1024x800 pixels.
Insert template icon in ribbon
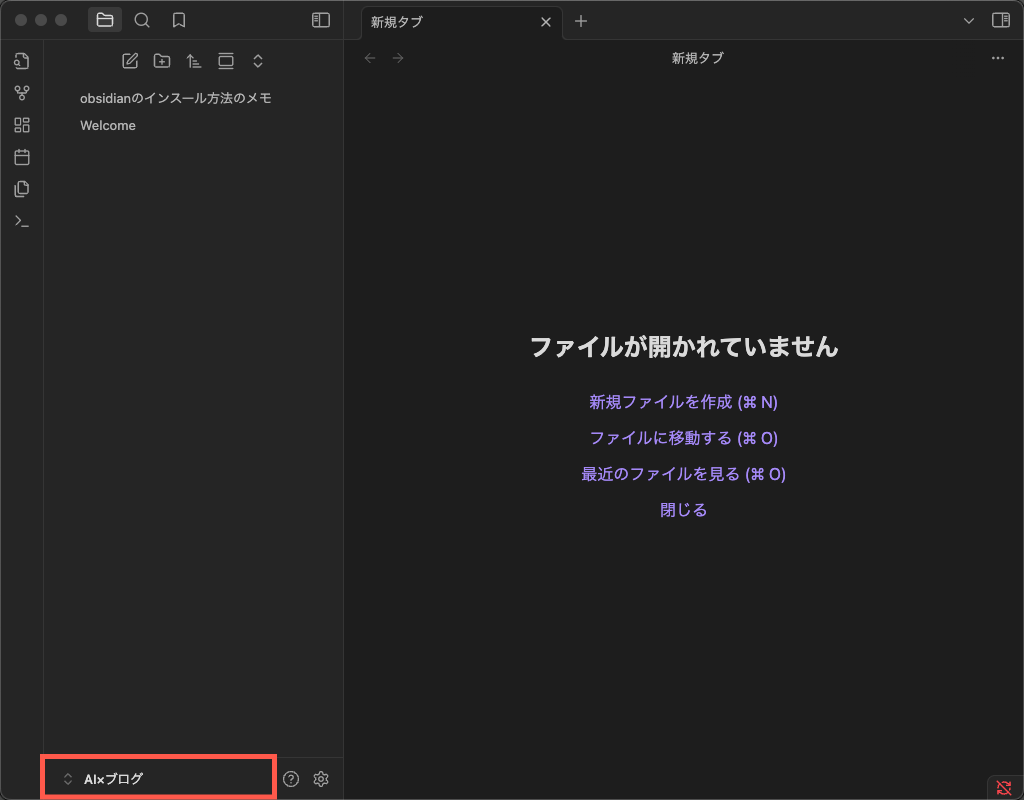[x=22, y=189]
